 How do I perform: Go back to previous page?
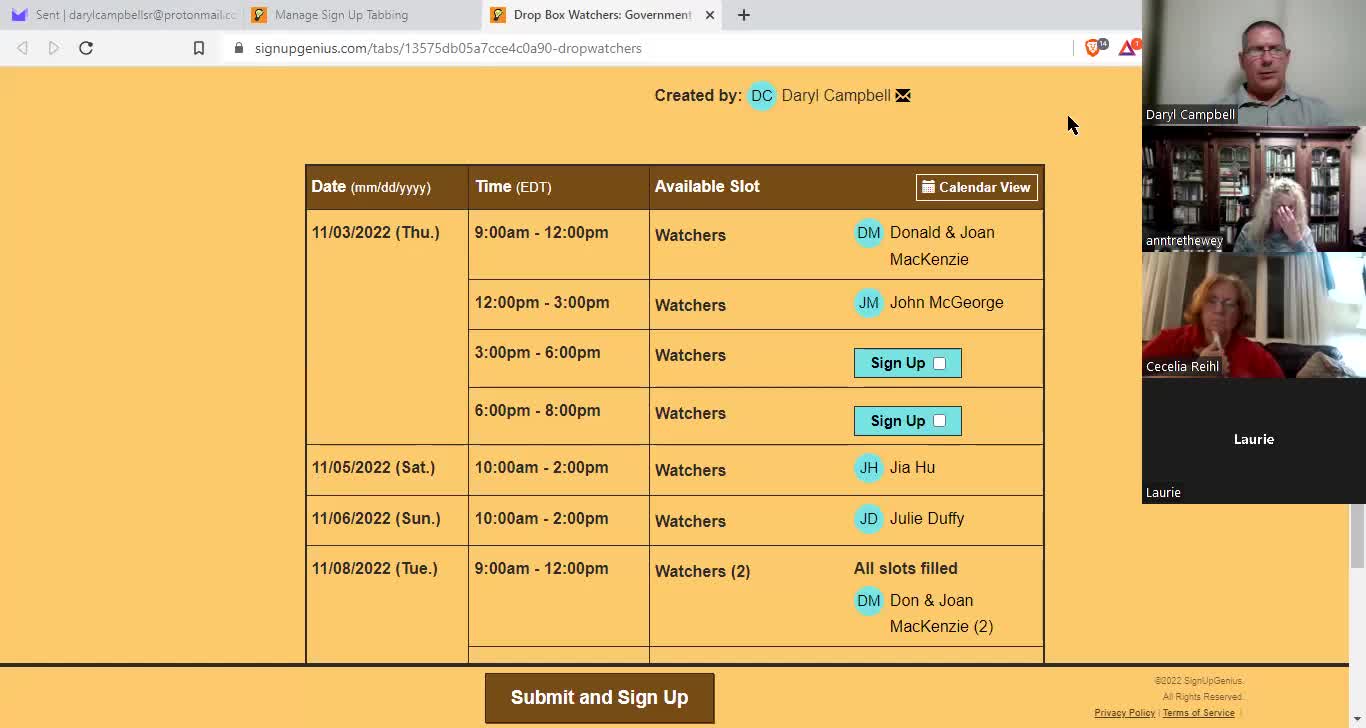(x=22, y=48)
